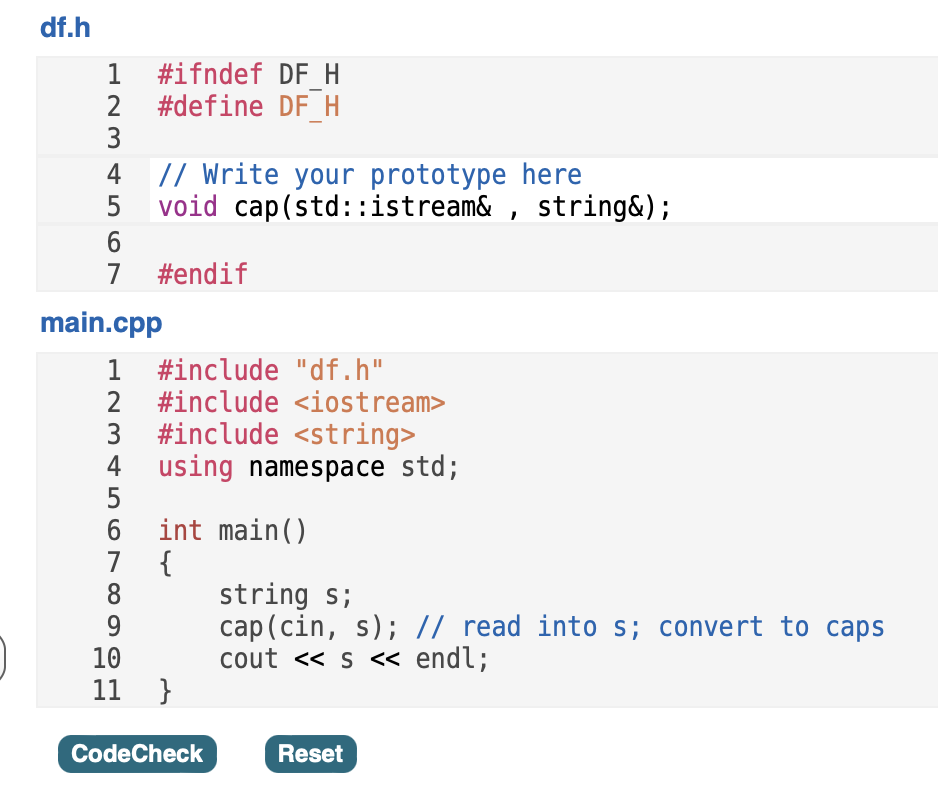Click the CodeCheck button
938x786 pixels.
(x=137, y=754)
